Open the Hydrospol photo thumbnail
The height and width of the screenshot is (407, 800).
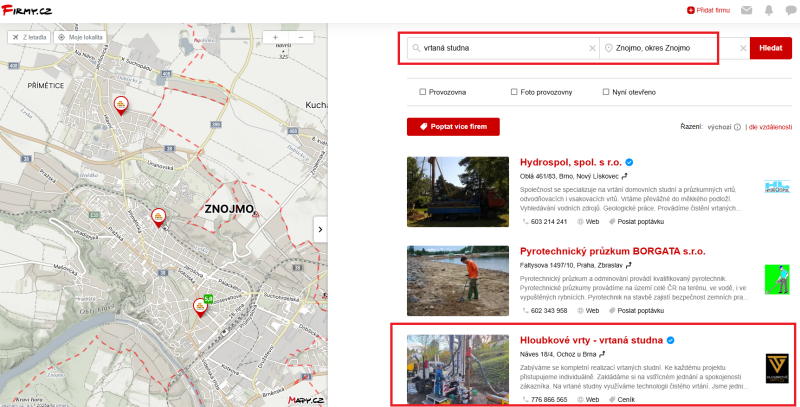(458, 192)
